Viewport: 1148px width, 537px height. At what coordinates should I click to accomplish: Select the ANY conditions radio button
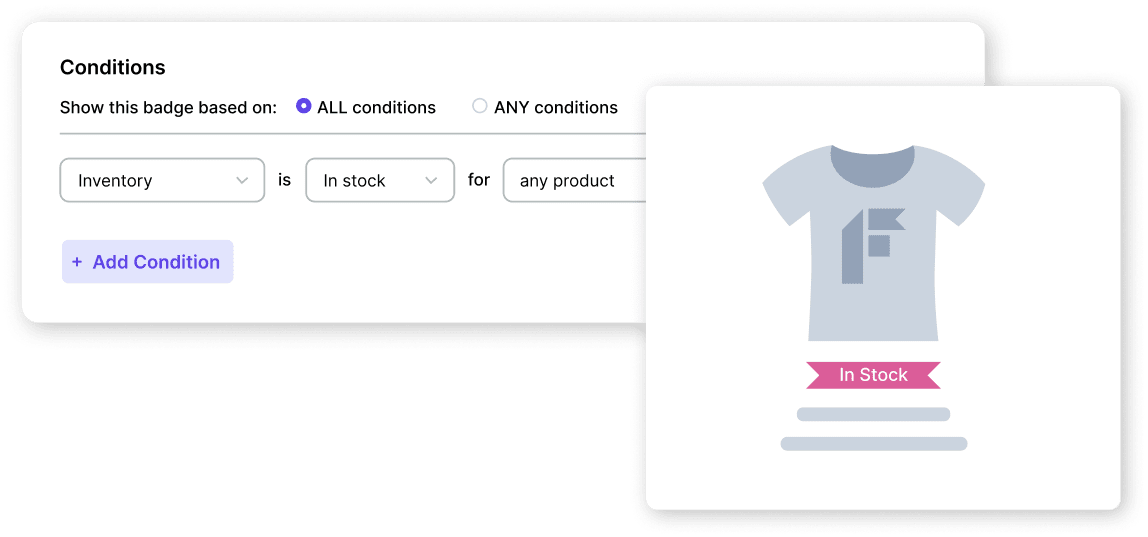(x=480, y=106)
